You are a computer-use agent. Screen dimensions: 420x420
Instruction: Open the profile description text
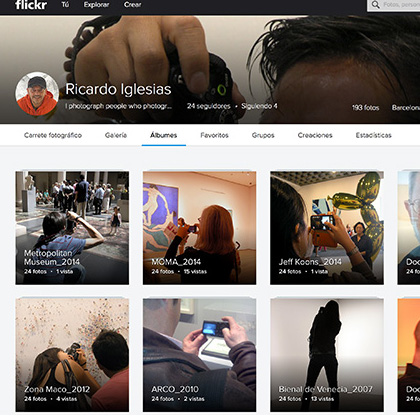[x=118, y=106]
